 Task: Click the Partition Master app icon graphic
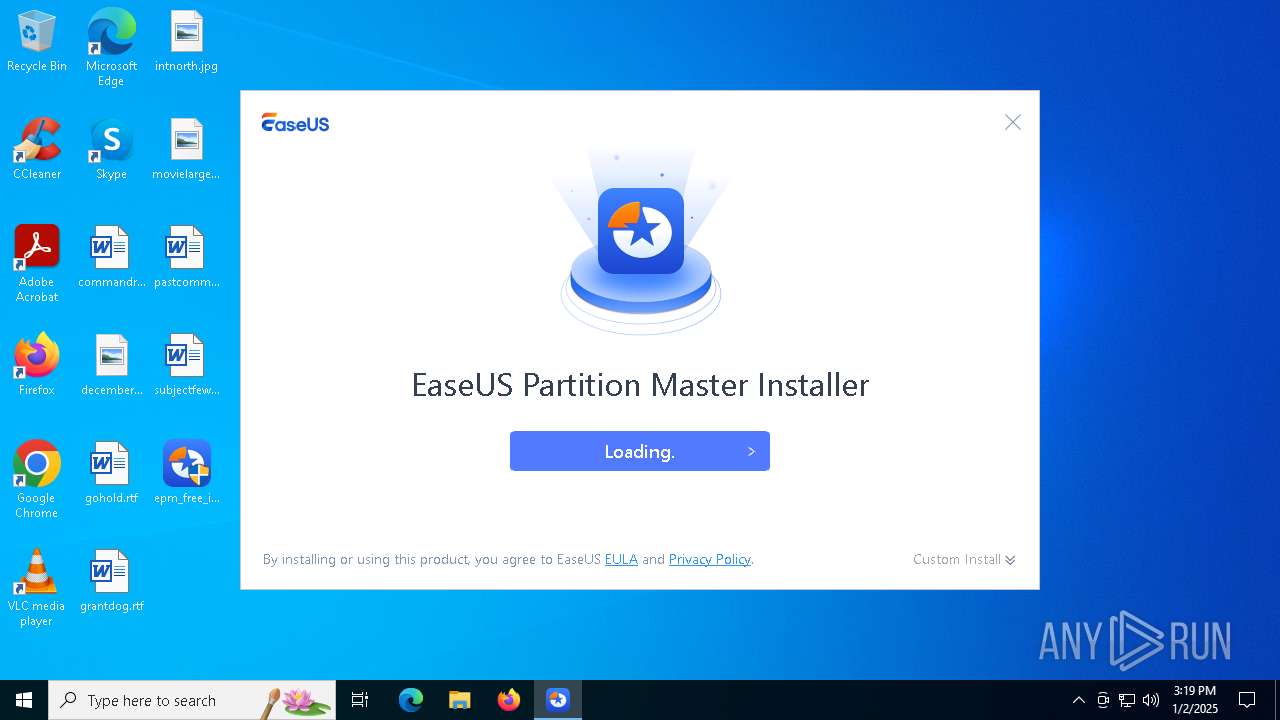pyautogui.click(x=641, y=231)
